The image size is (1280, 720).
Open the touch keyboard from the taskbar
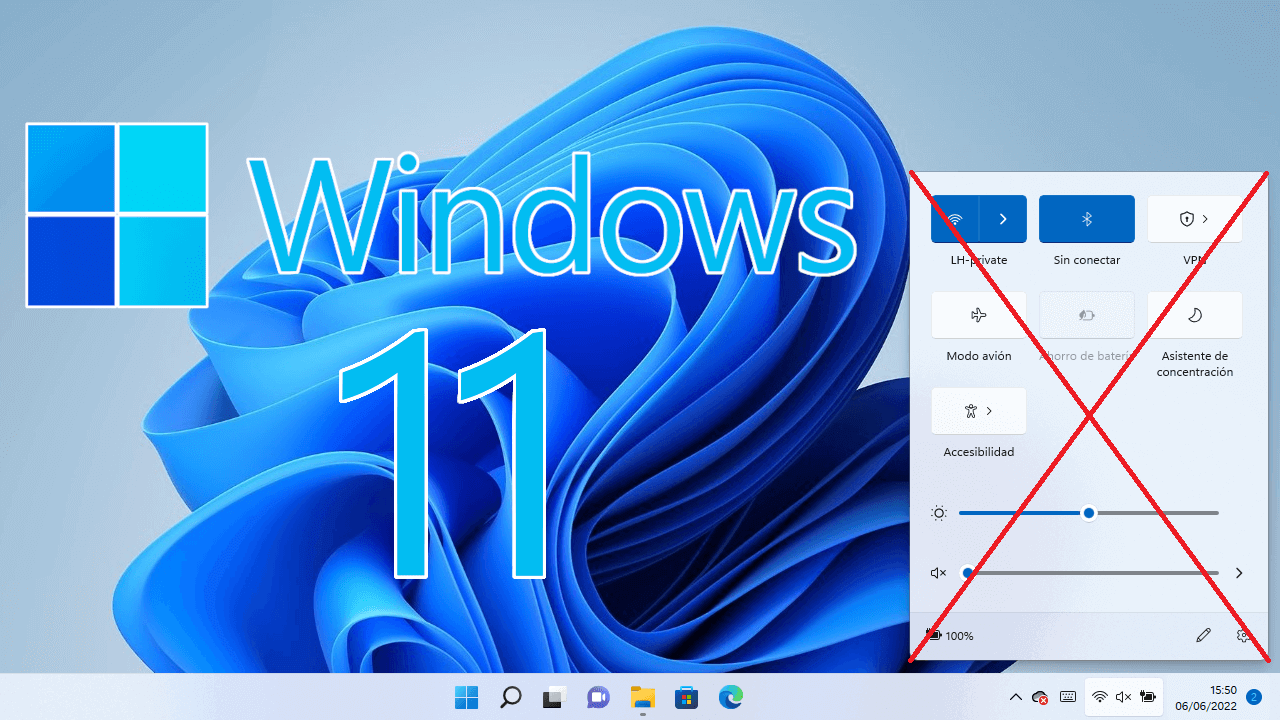pyautogui.click(x=1067, y=697)
